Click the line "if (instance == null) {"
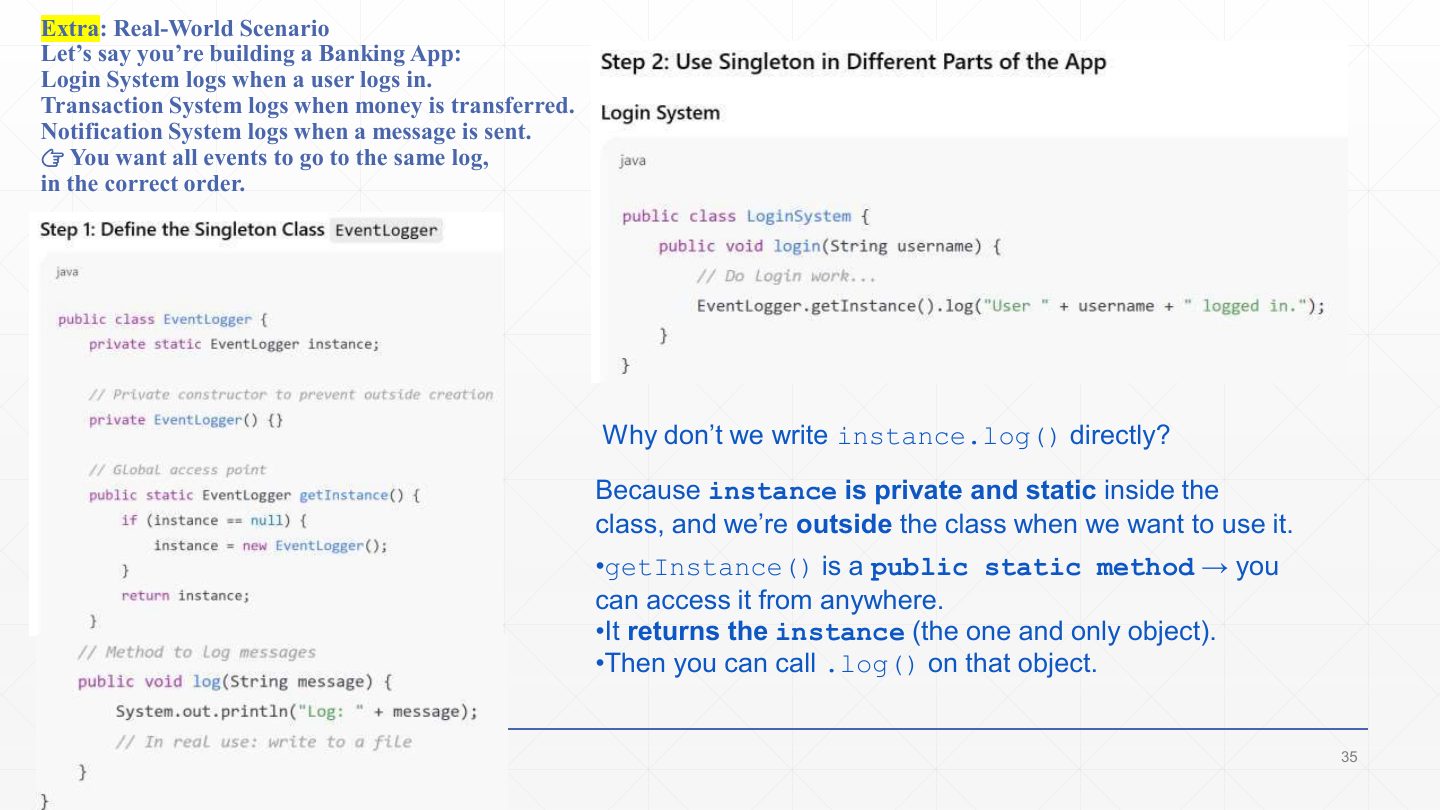The width and height of the screenshot is (1440, 810). coord(213,520)
